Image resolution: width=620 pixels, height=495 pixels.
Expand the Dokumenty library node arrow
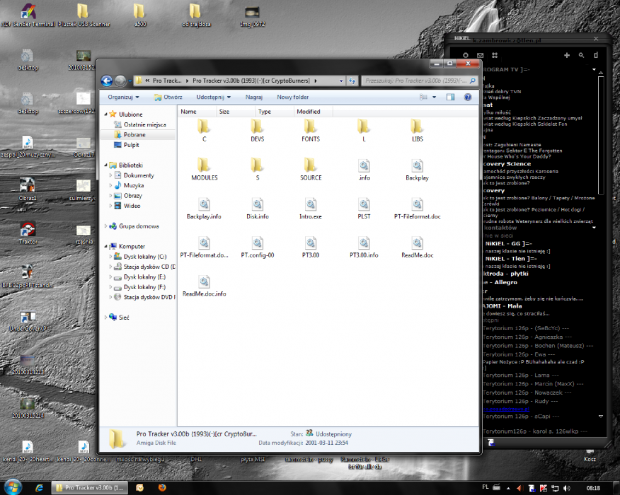pyautogui.click(x=110, y=175)
